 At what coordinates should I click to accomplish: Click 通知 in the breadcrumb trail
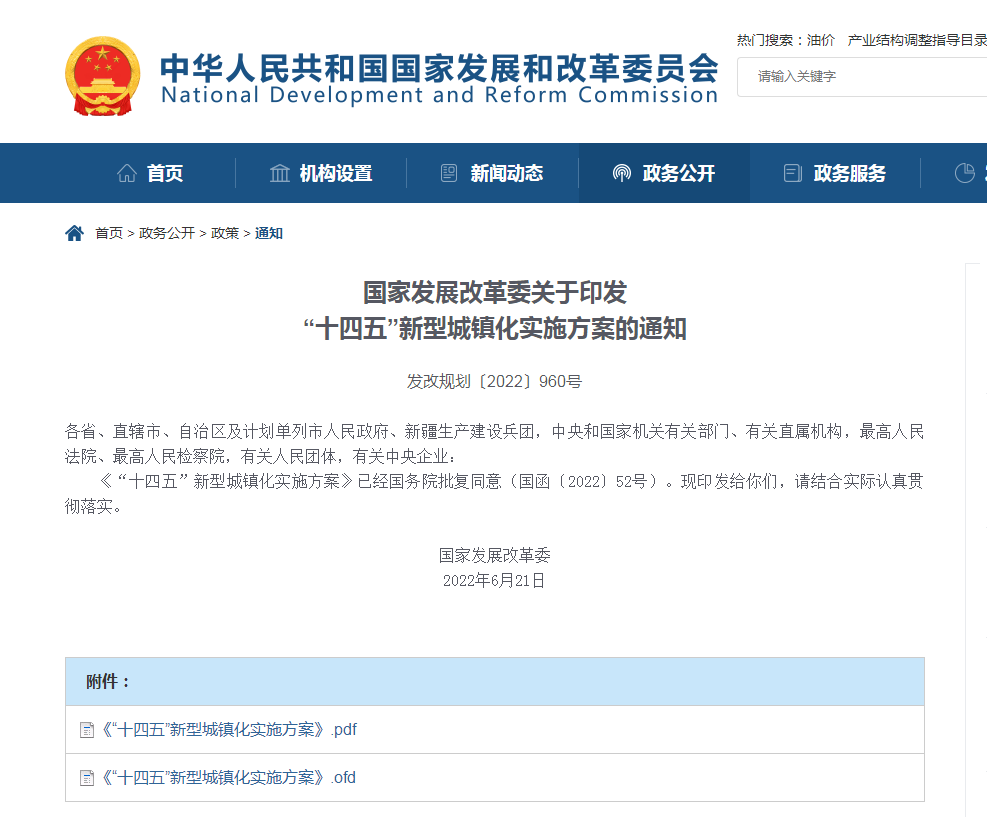tap(267, 233)
